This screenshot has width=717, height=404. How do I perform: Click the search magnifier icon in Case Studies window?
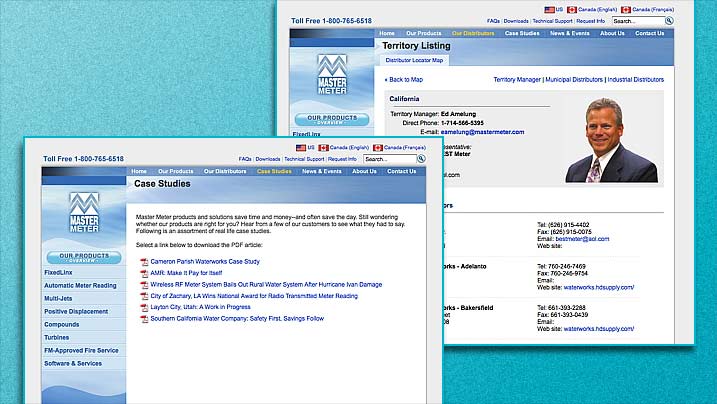pyautogui.click(x=421, y=159)
